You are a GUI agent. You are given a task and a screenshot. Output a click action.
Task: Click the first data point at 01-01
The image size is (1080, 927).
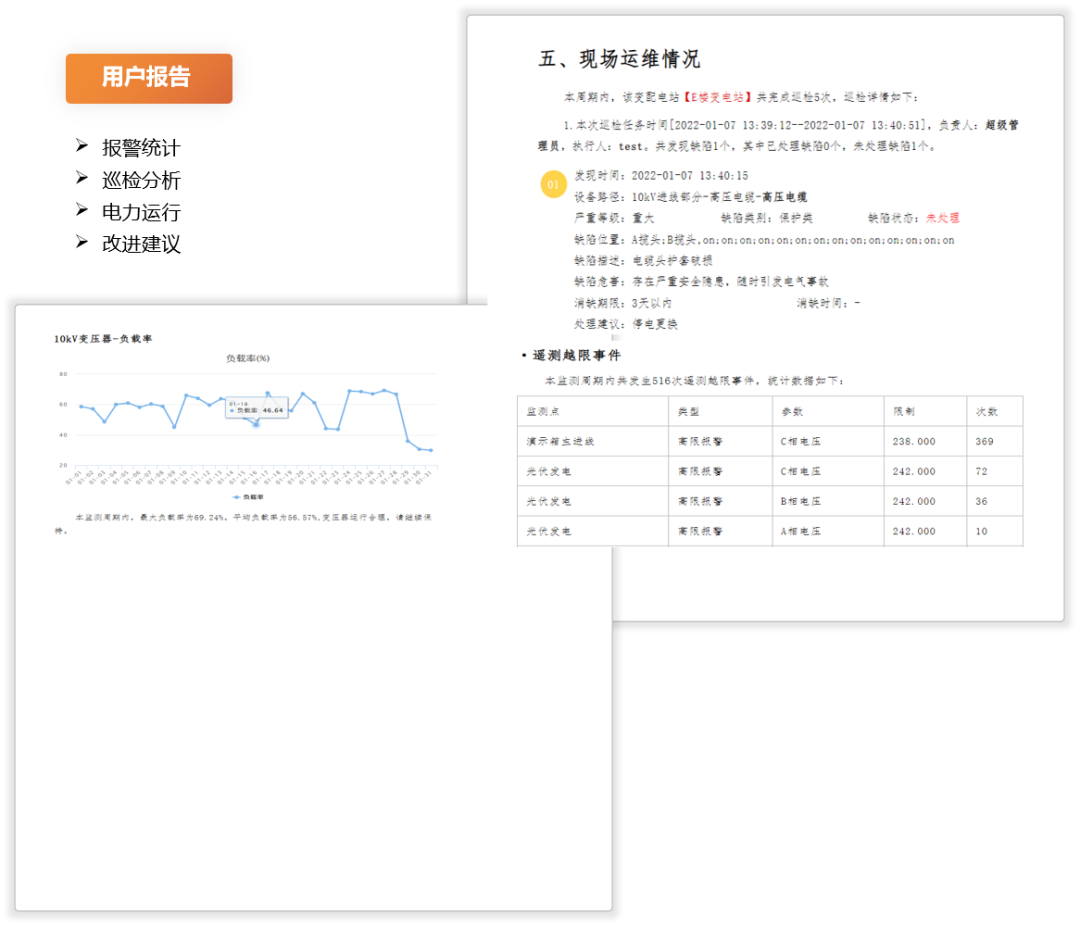pyautogui.click(x=81, y=406)
